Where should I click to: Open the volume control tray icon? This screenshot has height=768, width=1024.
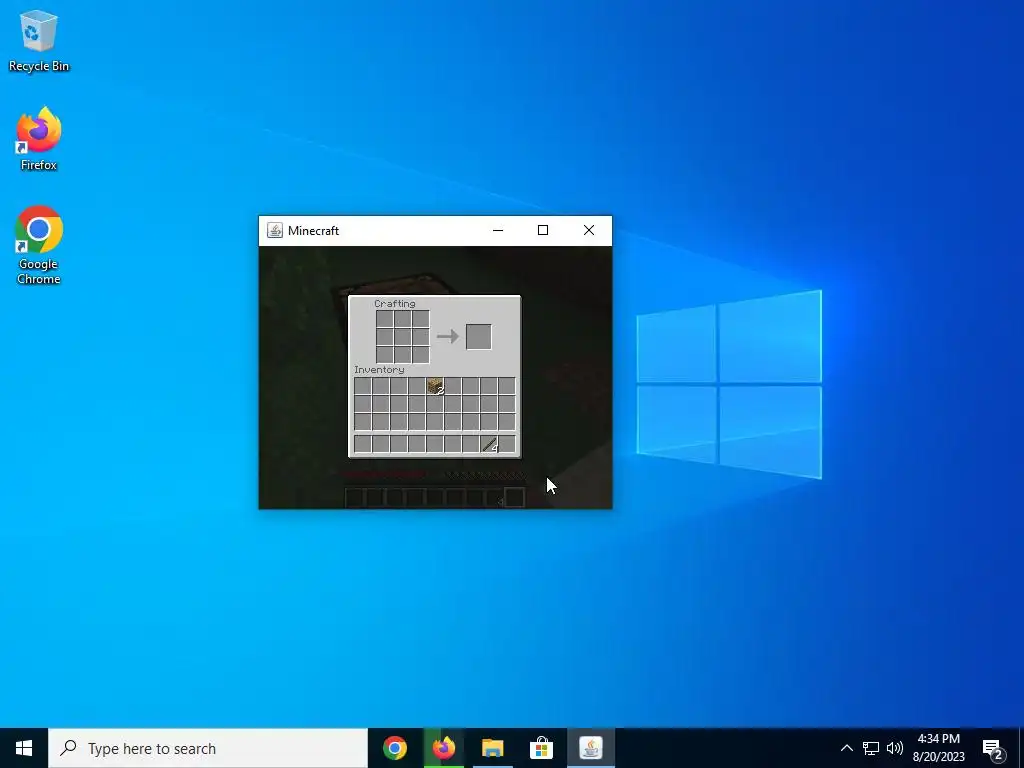(x=895, y=748)
